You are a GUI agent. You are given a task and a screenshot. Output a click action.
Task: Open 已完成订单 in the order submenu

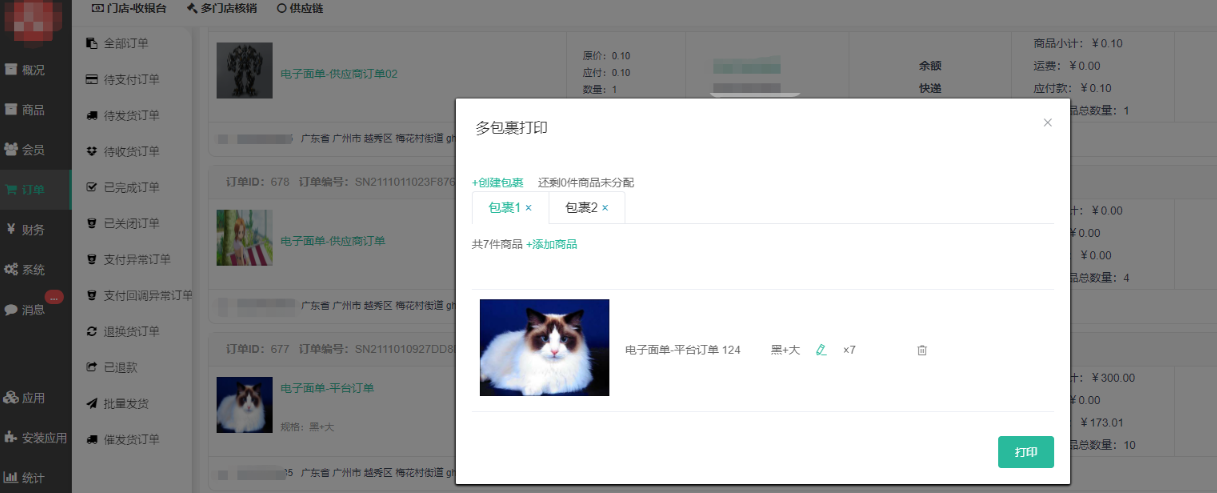131,187
